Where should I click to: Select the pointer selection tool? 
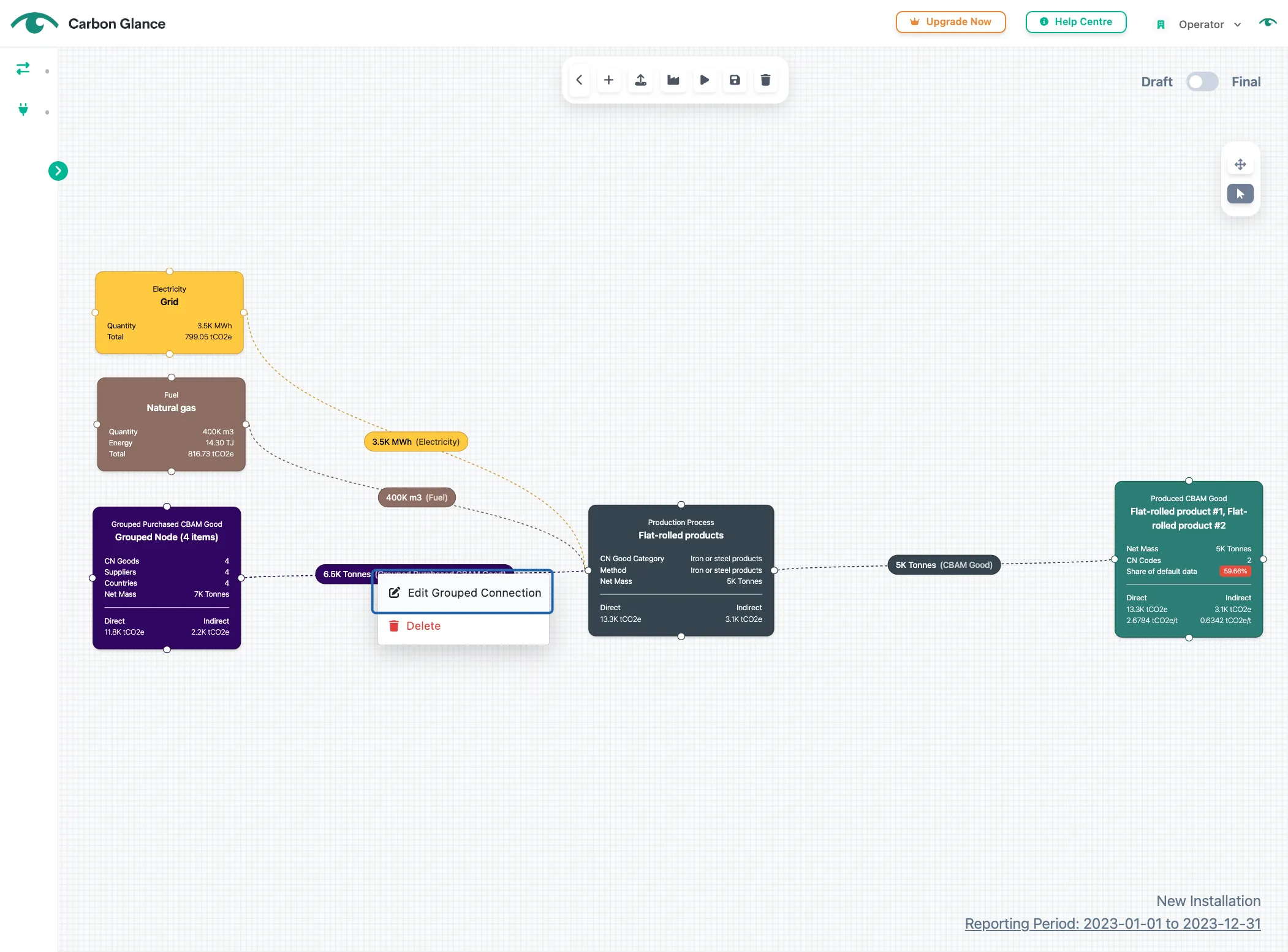pyautogui.click(x=1240, y=194)
